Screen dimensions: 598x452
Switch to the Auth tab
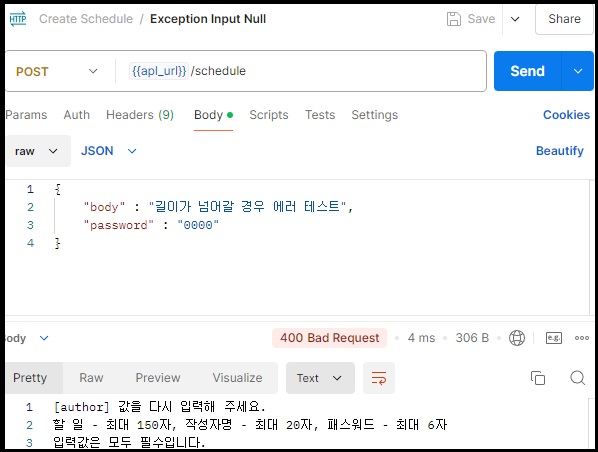[x=77, y=115]
